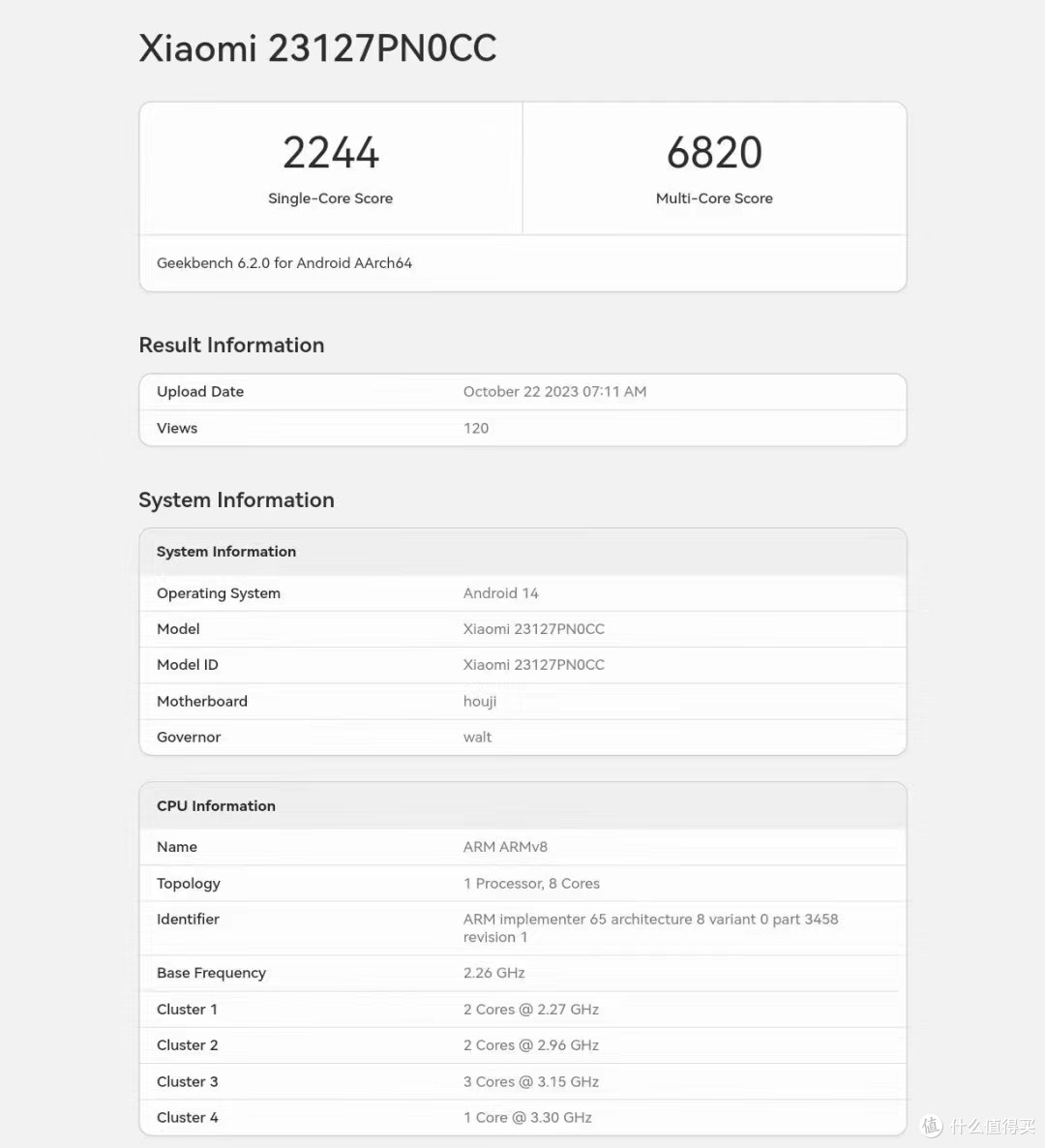The width and height of the screenshot is (1045, 1148).
Task: Click the Topology label
Action: (188, 884)
